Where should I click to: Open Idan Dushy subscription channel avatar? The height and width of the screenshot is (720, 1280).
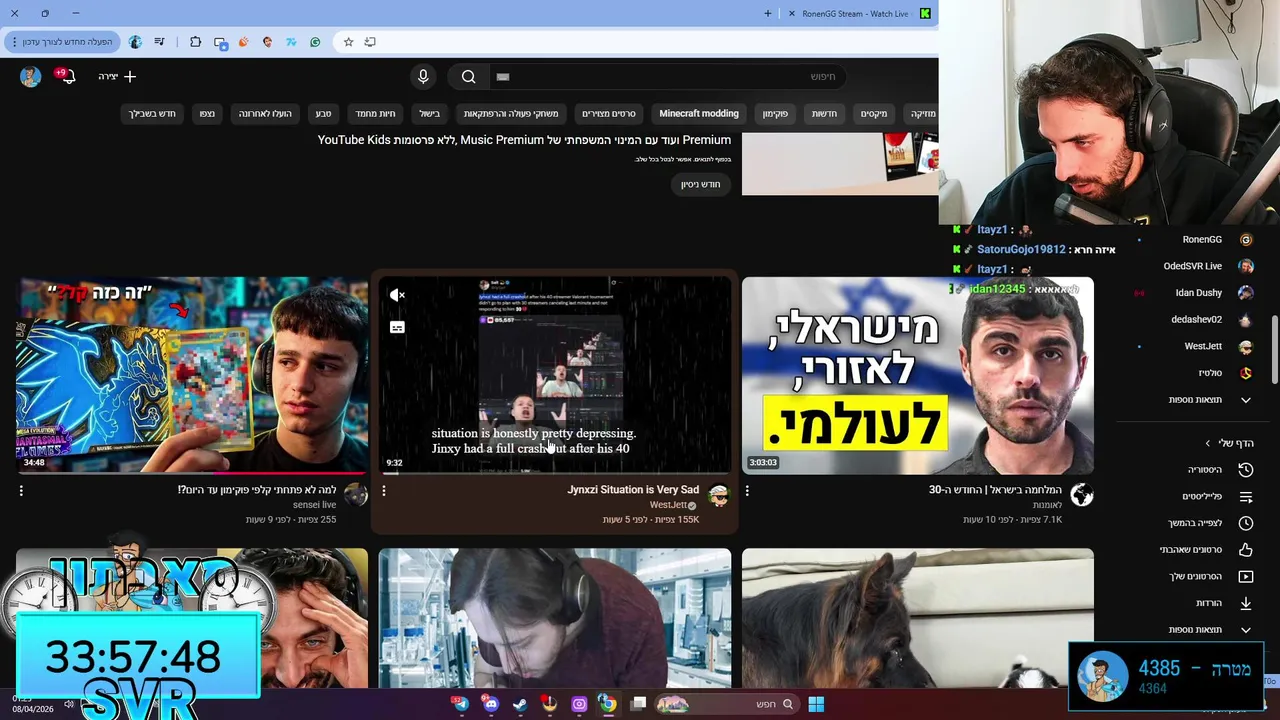coord(1246,293)
